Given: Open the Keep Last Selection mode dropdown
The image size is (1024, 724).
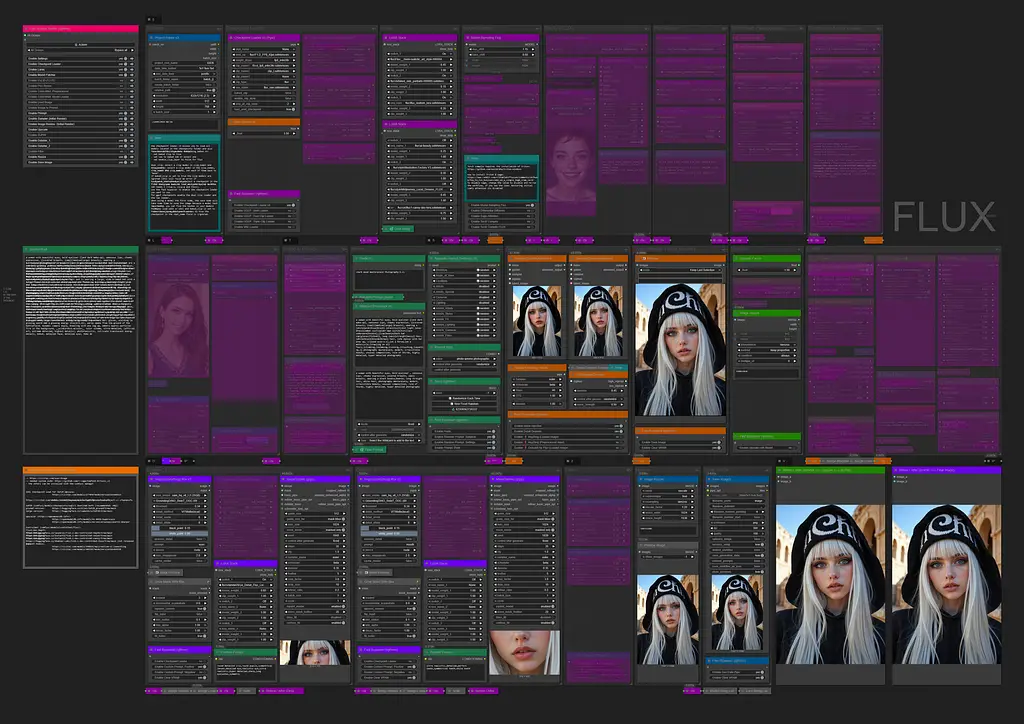Looking at the screenshot, I should click(680, 270).
